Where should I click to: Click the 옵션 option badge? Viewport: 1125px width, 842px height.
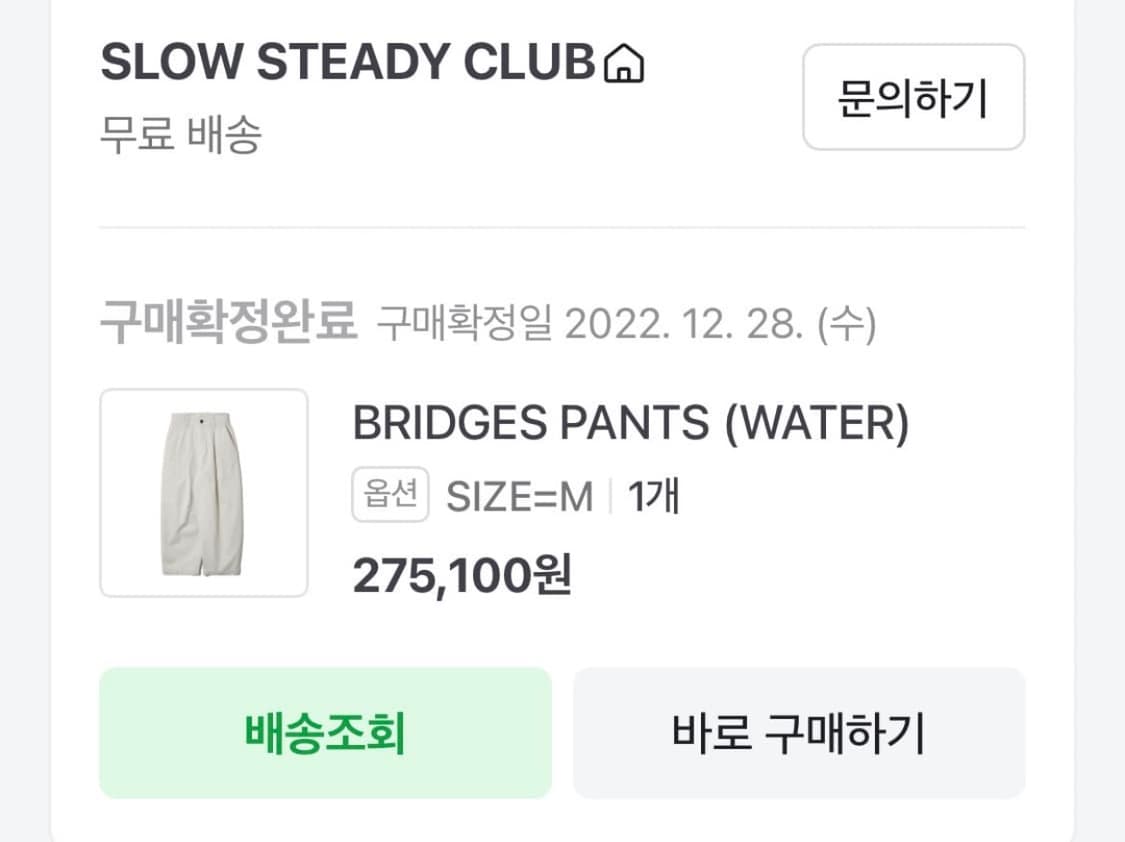tap(390, 495)
